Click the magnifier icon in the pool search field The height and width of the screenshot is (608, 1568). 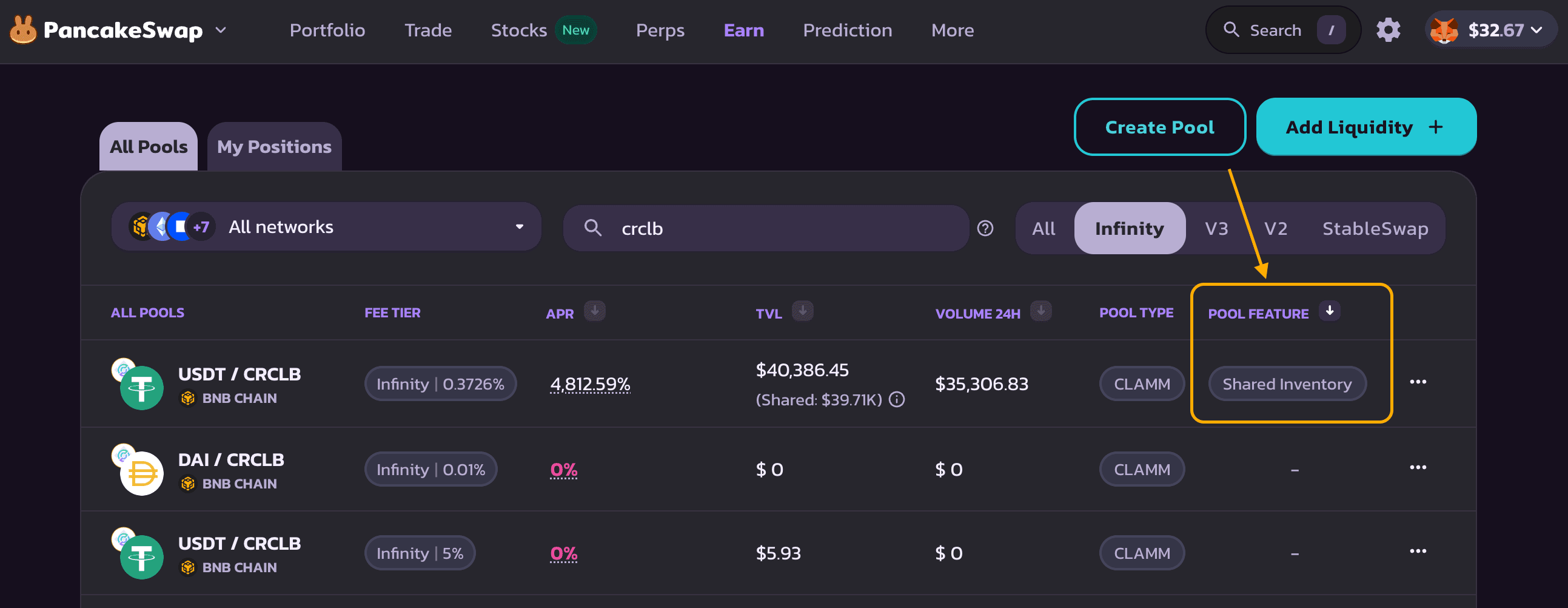(593, 228)
